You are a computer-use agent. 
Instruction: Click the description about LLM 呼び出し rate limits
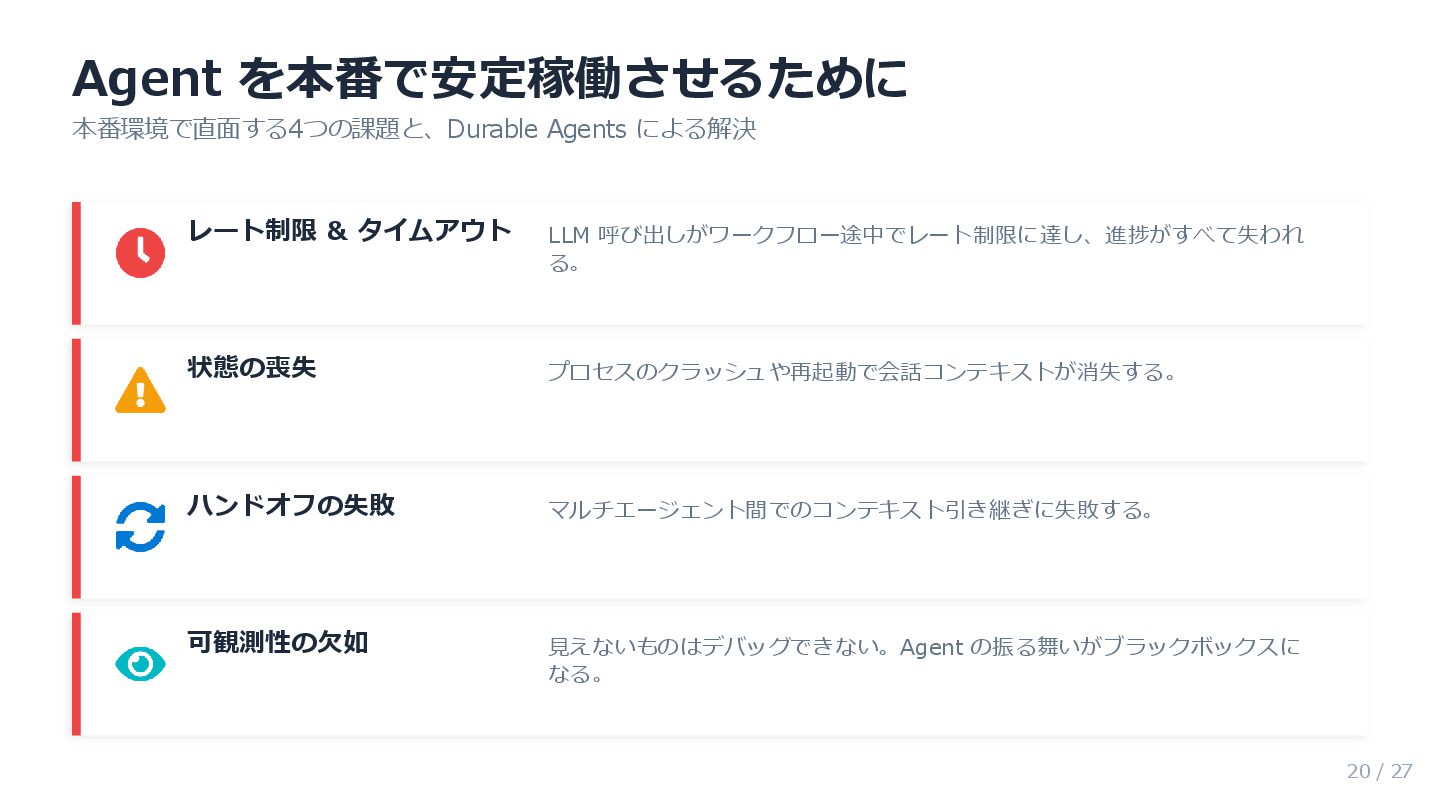925,236
